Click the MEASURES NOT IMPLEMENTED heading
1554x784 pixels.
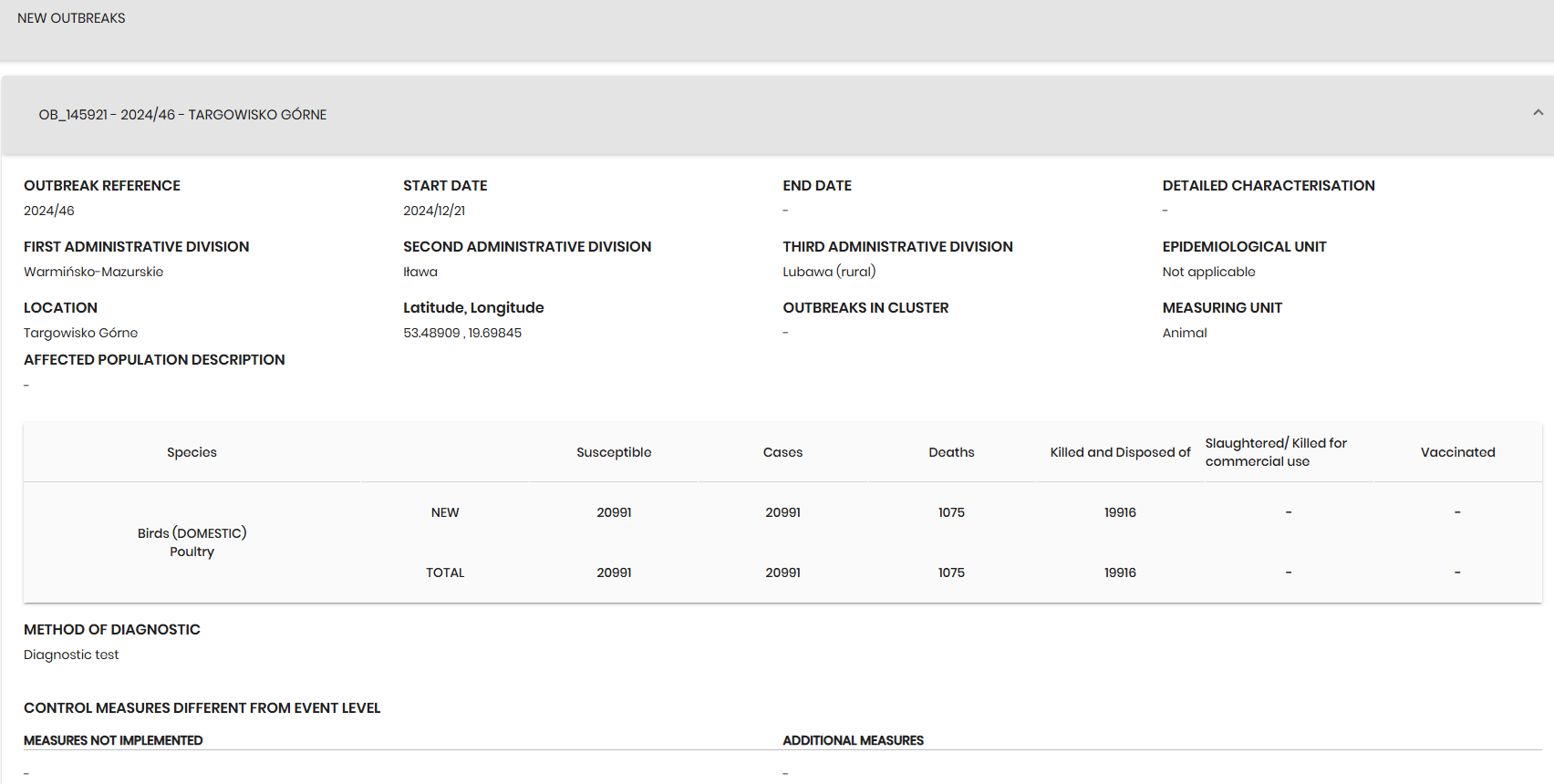(113, 740)
